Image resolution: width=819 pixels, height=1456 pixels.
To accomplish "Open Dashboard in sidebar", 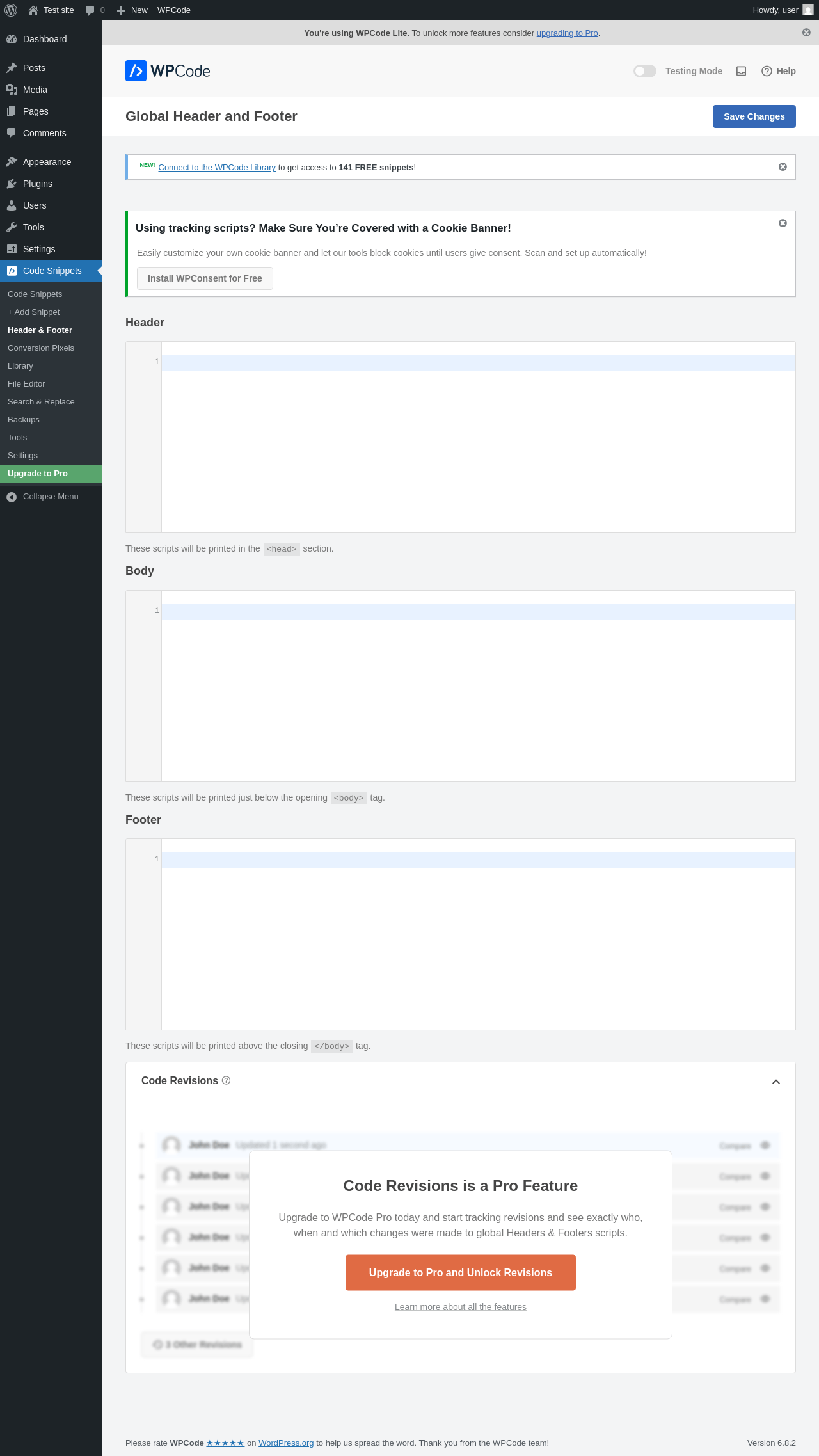I will pyautogui.click(x=51, y=39).
